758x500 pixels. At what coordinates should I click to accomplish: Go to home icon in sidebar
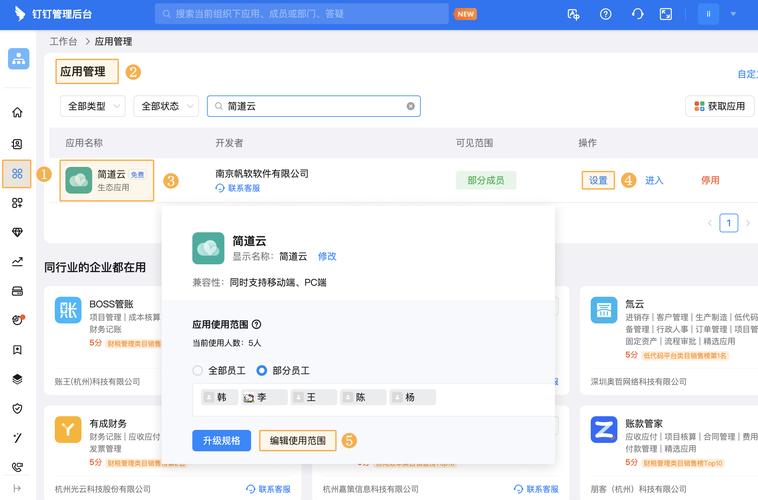pyautogui.click(x=17, y=113)
